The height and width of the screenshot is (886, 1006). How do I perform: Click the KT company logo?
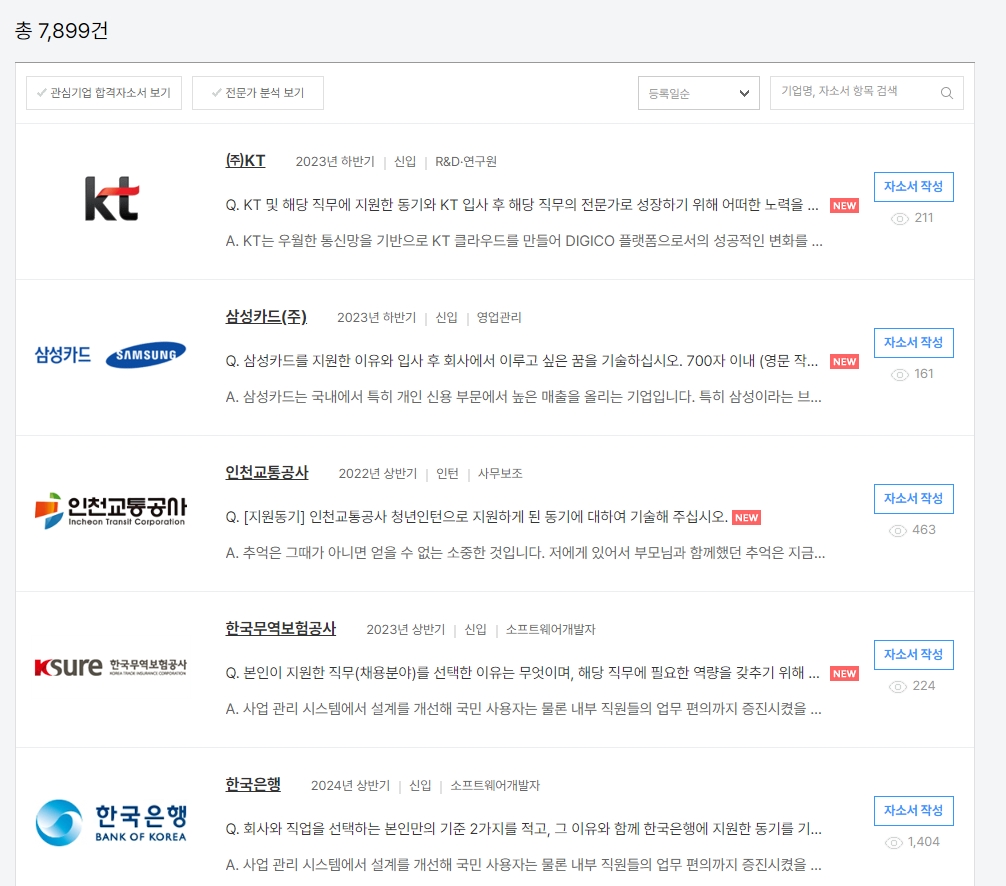tap(112, 199)
